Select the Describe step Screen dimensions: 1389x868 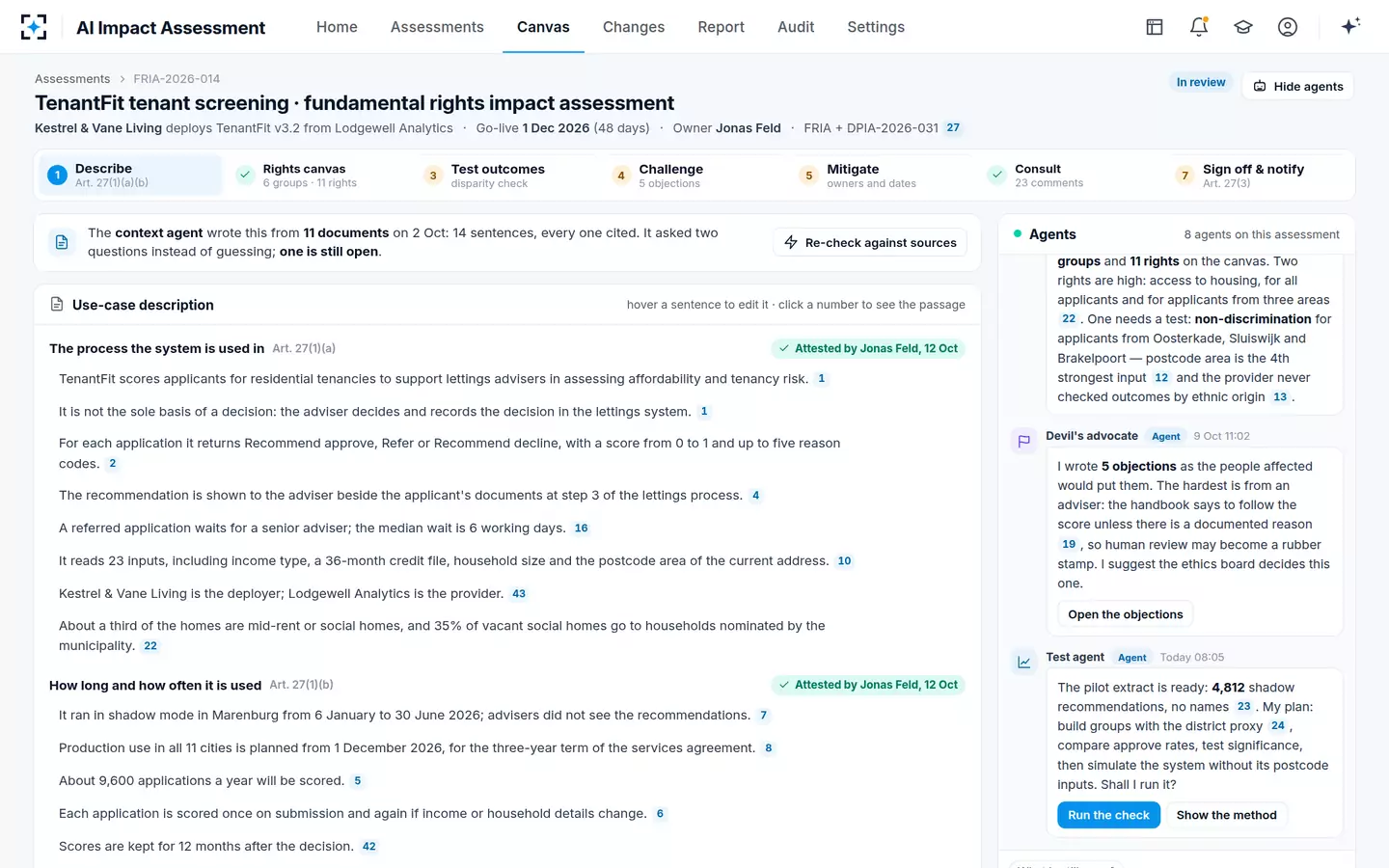130,176
